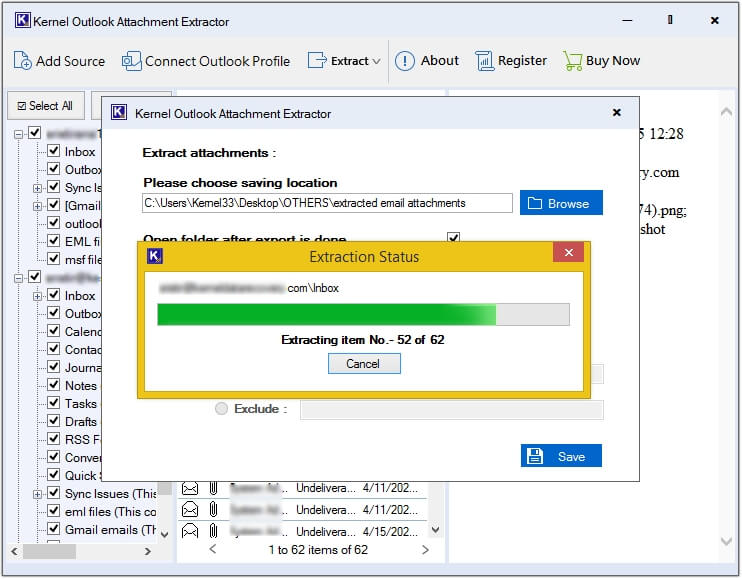Click the extraction progress bar
Screen dimensions: 742x579
[363, 315]
